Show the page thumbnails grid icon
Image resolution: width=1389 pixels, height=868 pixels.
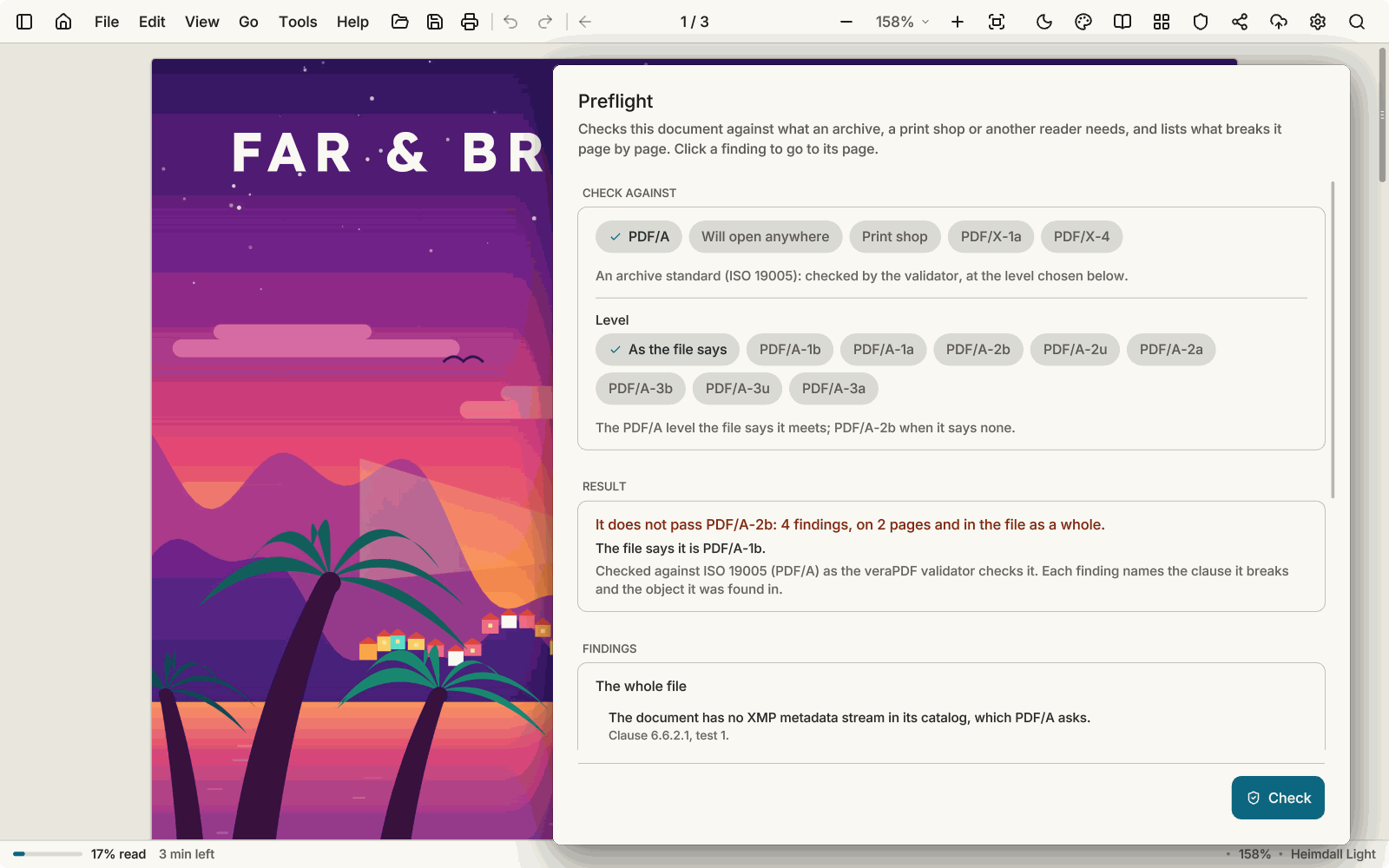point(1162,22)
